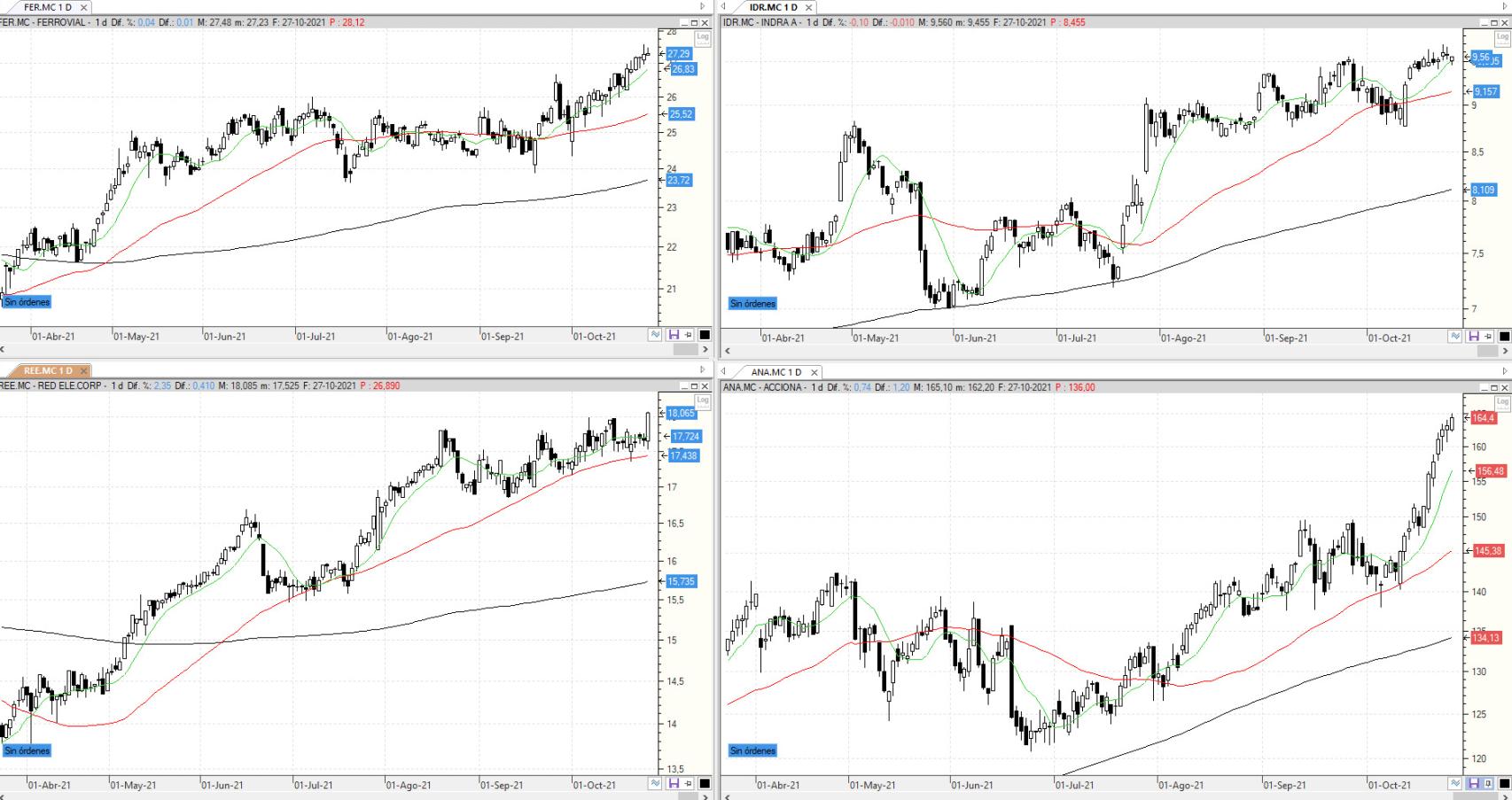The height and width of the screenshot is (800, 1512).
Task: Click the save floppy icon in the Red Eléctrica chart
Action: click(x=674, y=783)
